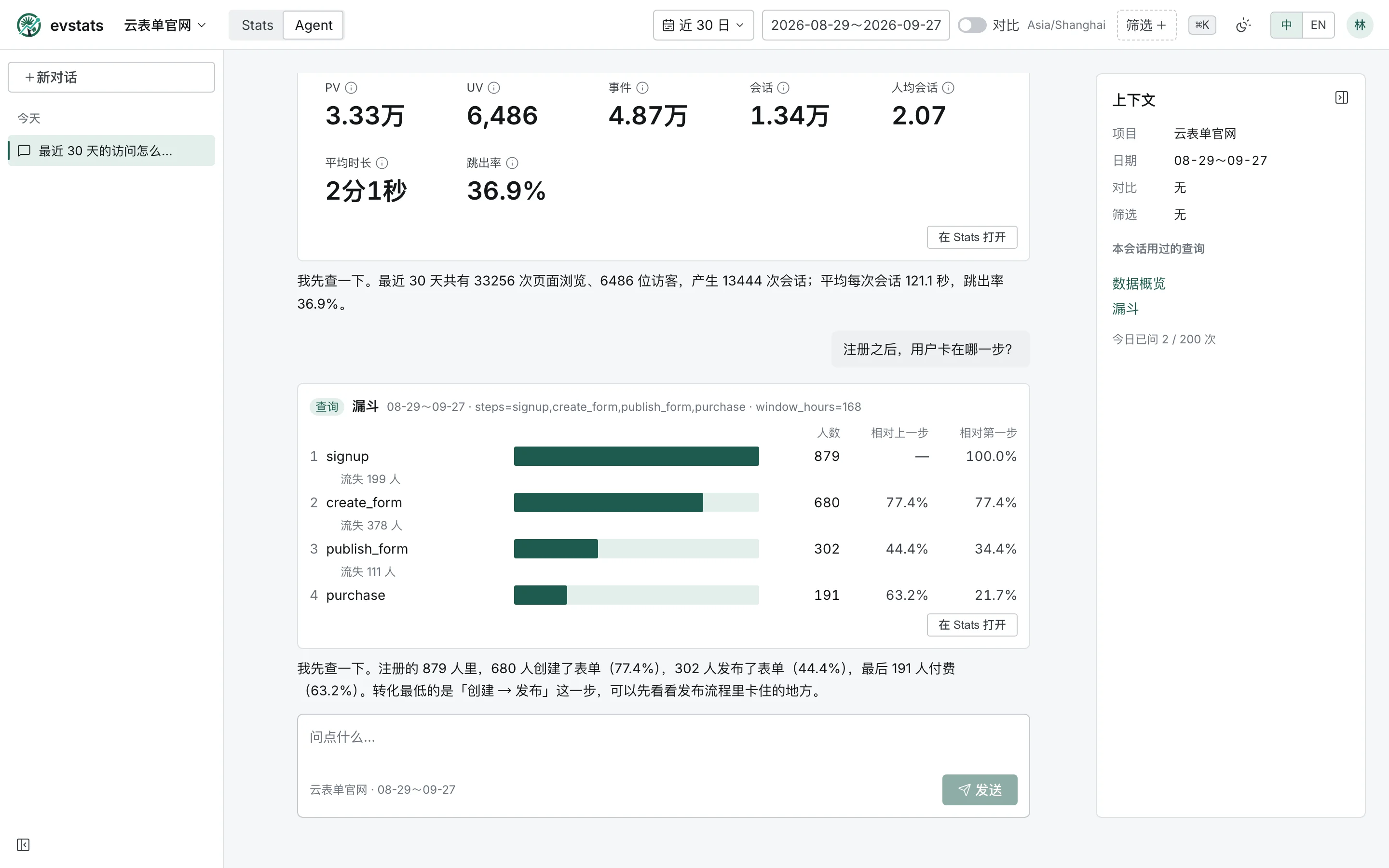Click the 今日已问 2 / 200 次 usage text
Viewport: 1389px width, 868px height.
[1163, 339]
